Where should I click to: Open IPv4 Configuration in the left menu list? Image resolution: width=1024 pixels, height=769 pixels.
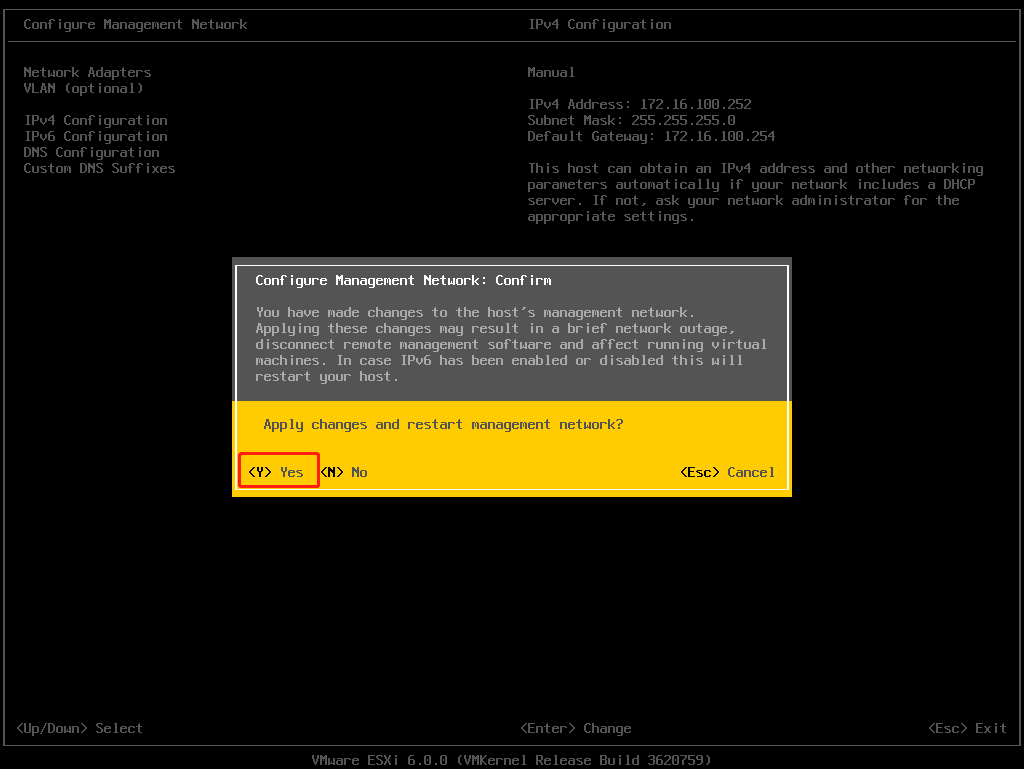tap(95, 120)
